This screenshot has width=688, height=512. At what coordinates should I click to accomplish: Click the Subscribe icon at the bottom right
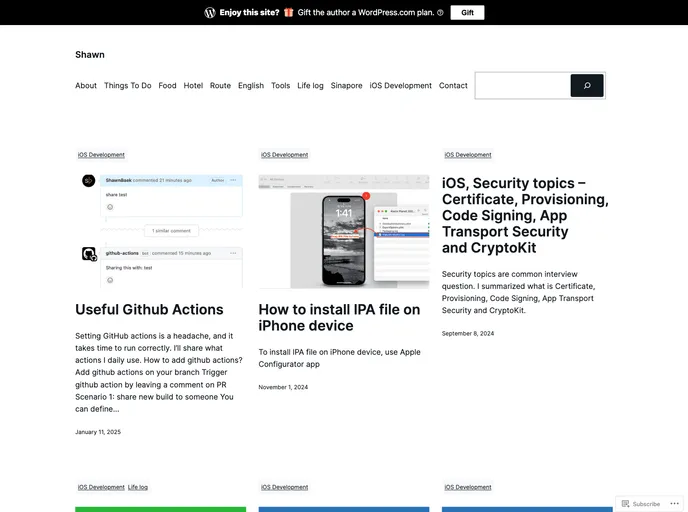pos(626,504)
